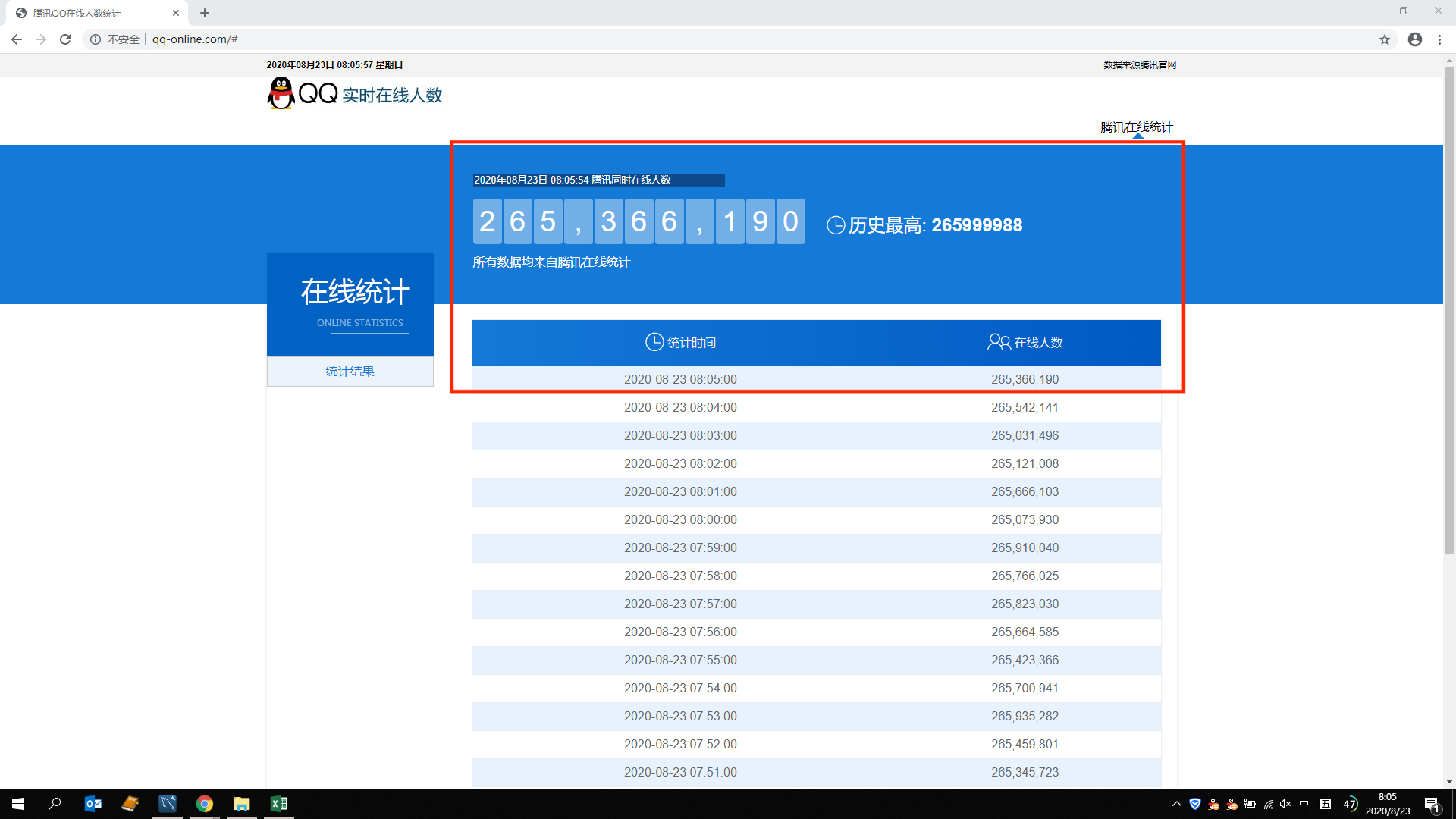Image resolution: width=1456 pixels, height=819 pixels.
Task: Open the site info icon beside 不安全
Action: click(96, 39)
